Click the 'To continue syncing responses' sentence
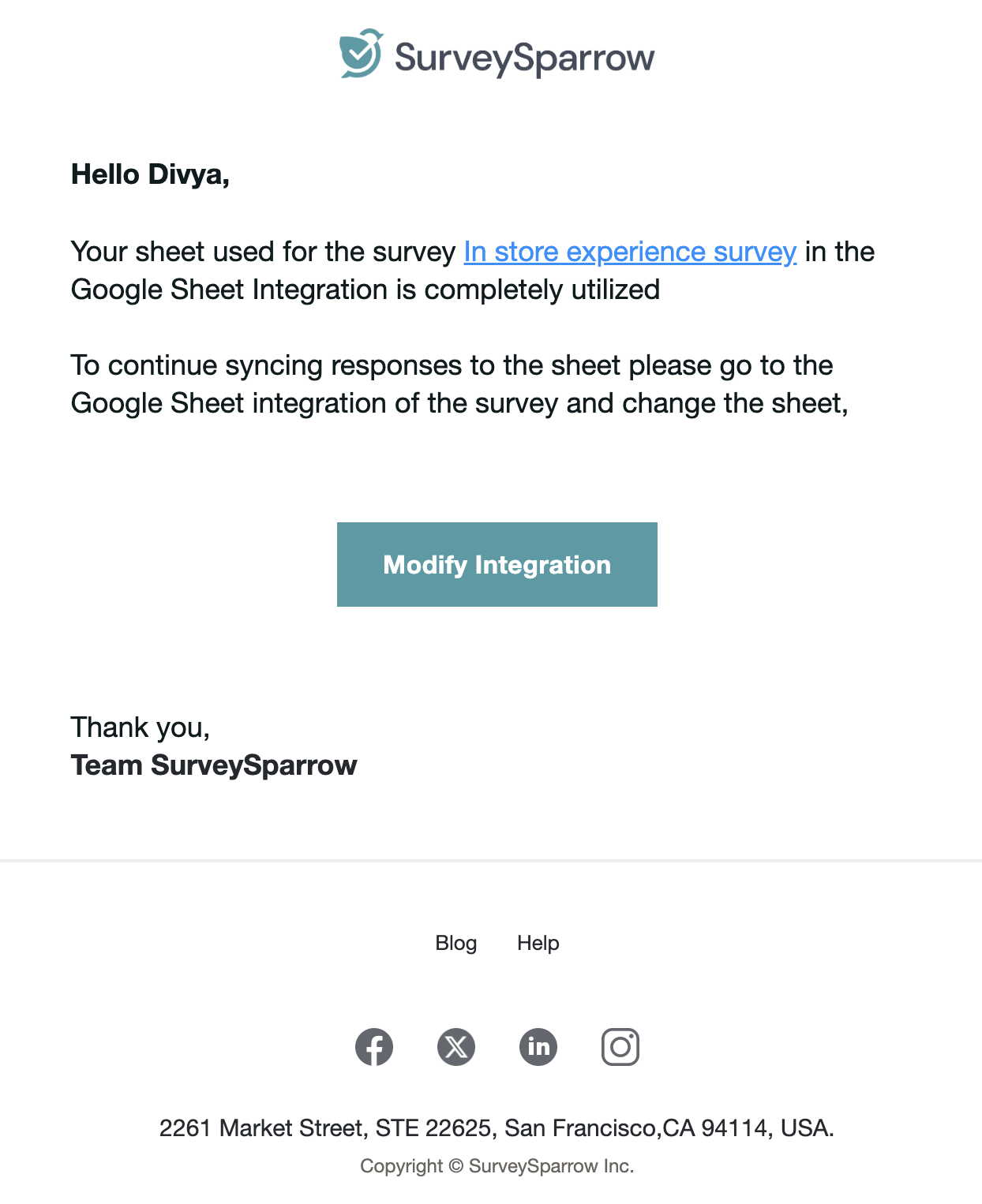Viewport: 982px width, 1204px height. [452, 365]
